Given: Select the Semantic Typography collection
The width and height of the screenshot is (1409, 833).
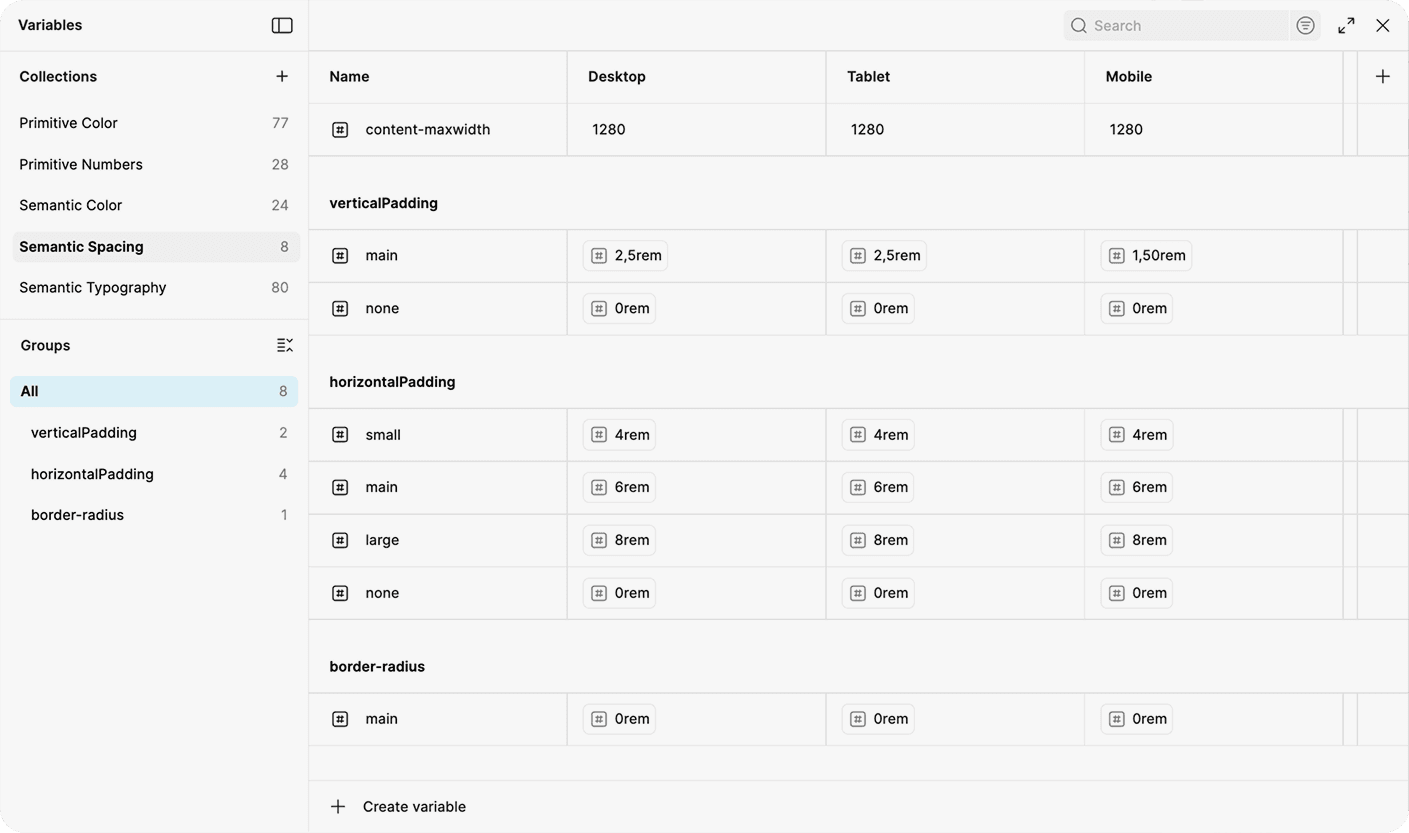Looking at the screenshot, I should point(92,287).
